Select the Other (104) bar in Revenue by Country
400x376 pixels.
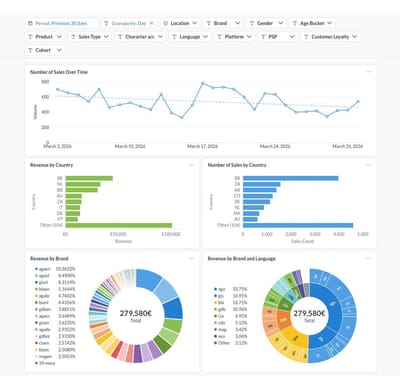click(119, 225)
